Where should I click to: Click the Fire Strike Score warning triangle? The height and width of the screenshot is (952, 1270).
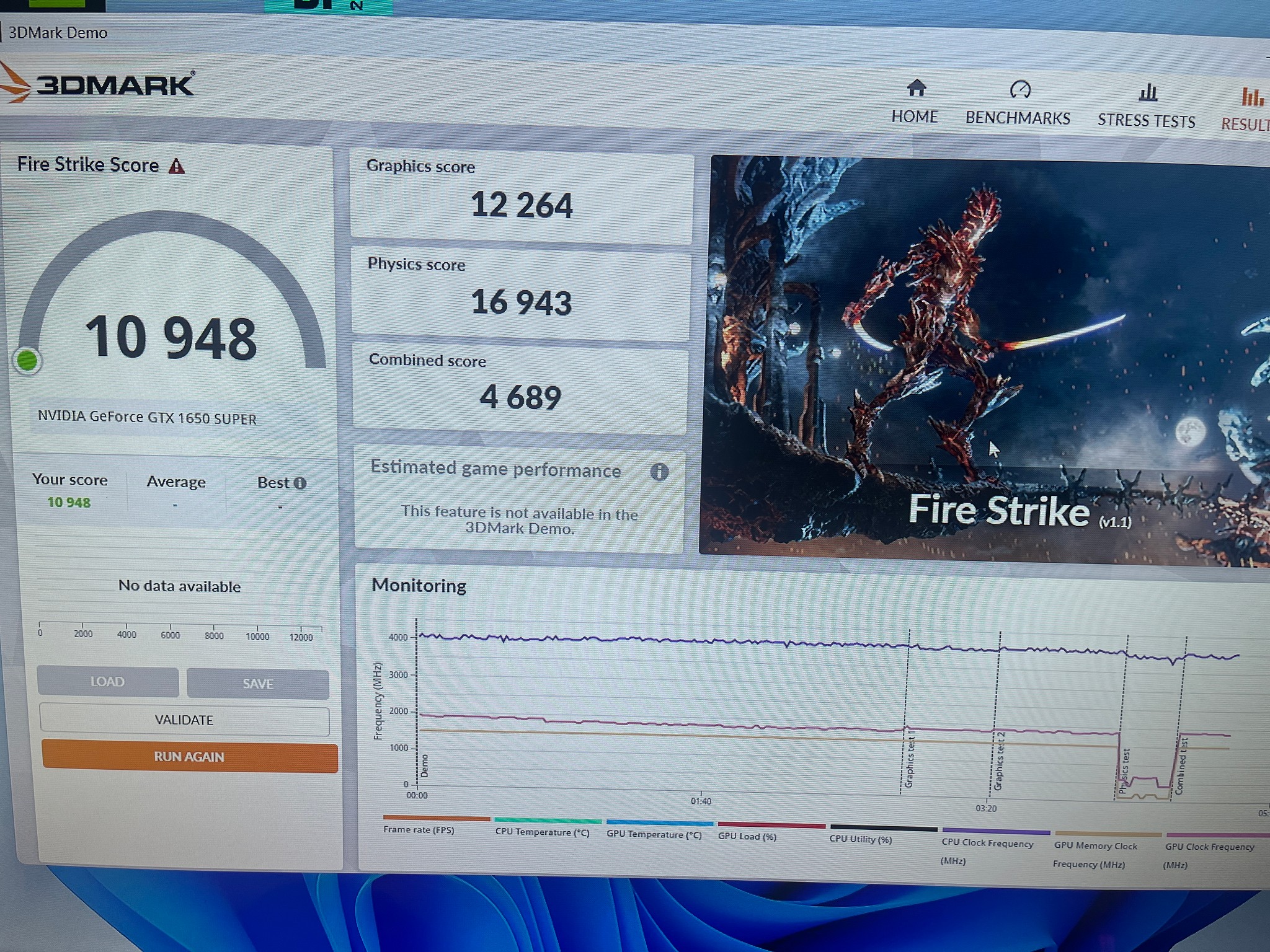coord(177,166)
